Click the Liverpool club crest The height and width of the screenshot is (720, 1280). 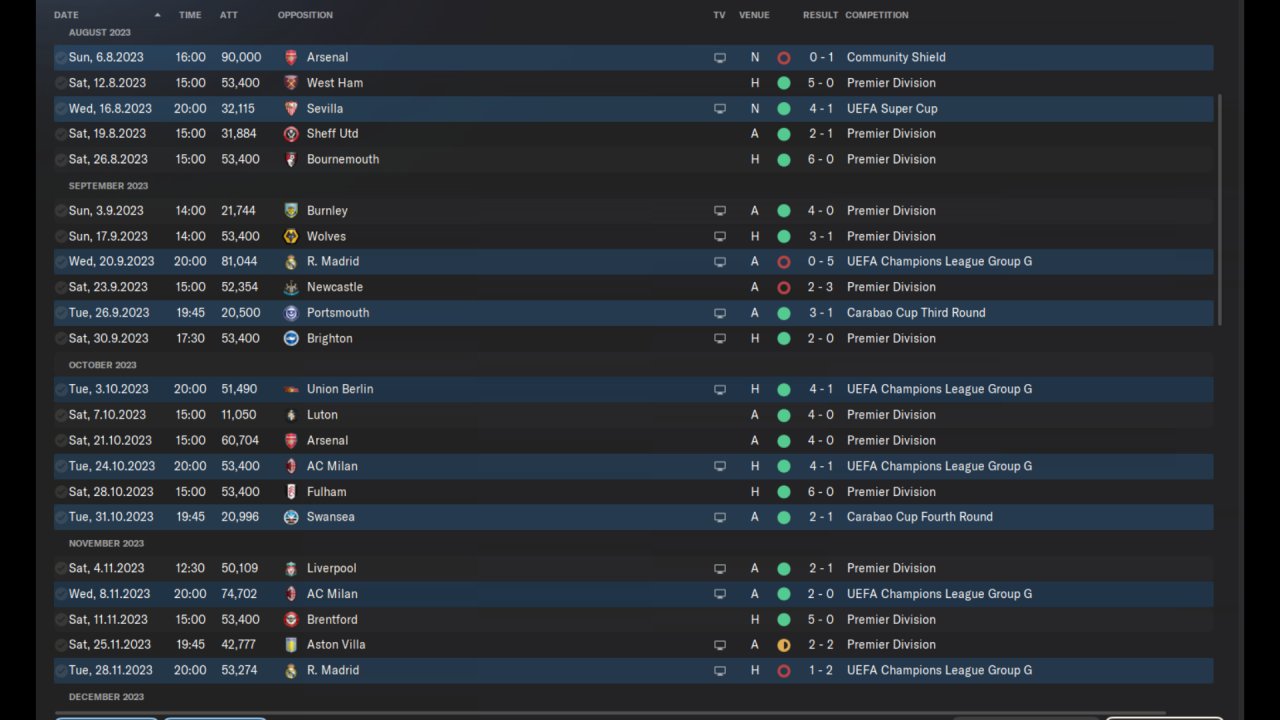[x=291, y=569]
